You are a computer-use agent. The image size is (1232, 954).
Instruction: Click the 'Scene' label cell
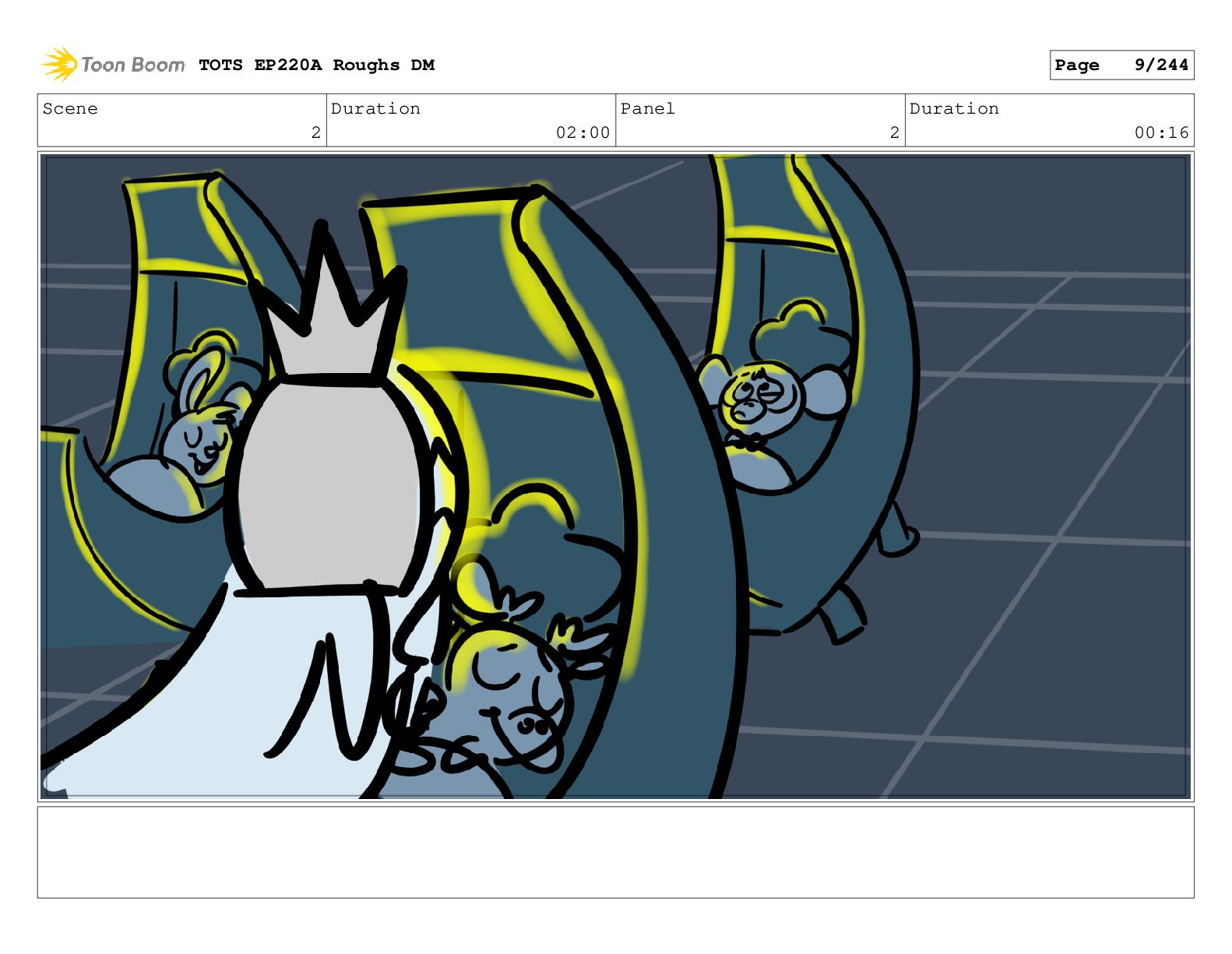182,121
